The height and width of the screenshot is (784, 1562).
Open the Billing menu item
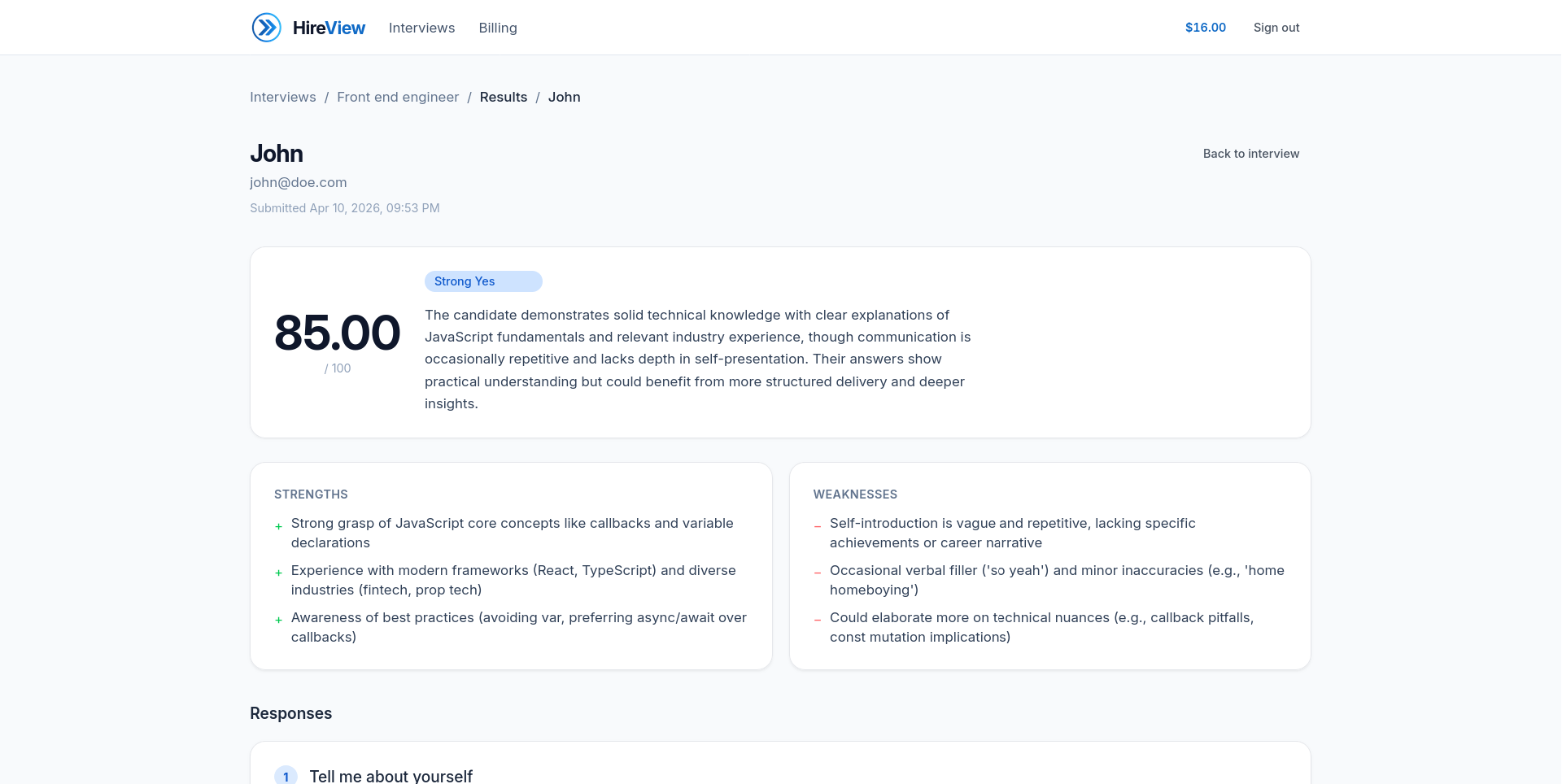pos(497,27)
